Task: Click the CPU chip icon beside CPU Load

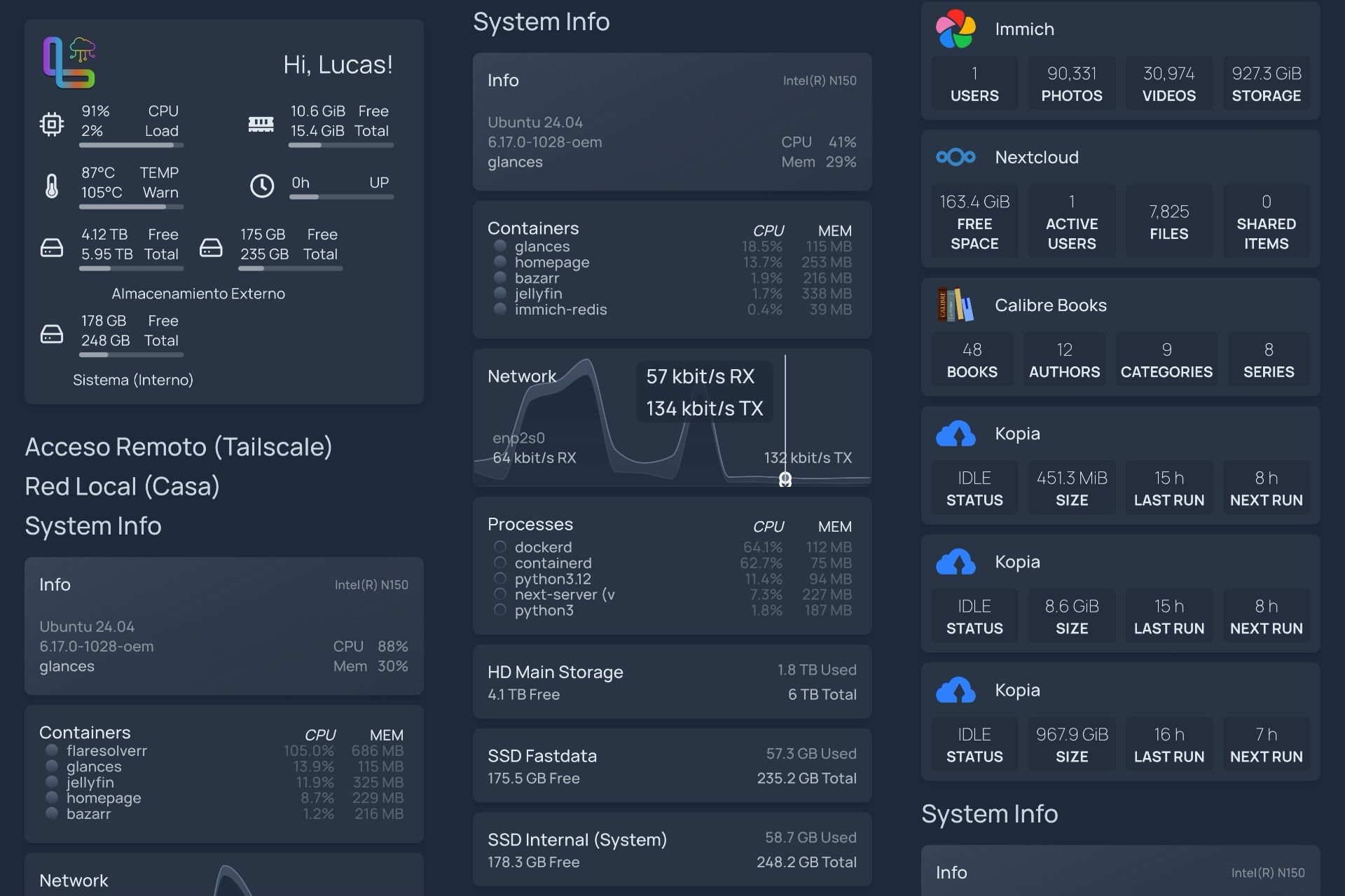Action: (x=52, y=124)
